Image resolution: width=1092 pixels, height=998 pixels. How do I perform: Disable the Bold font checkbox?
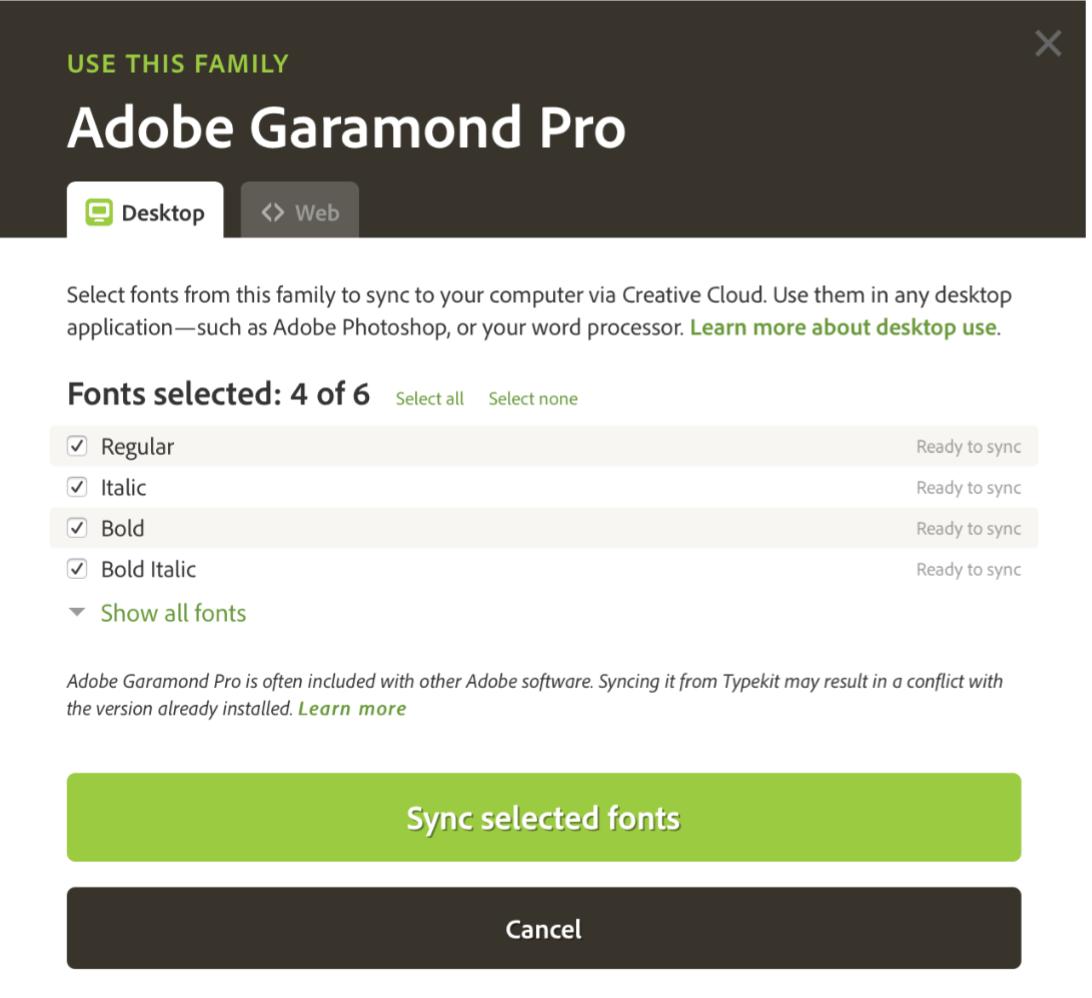[77, 528]
